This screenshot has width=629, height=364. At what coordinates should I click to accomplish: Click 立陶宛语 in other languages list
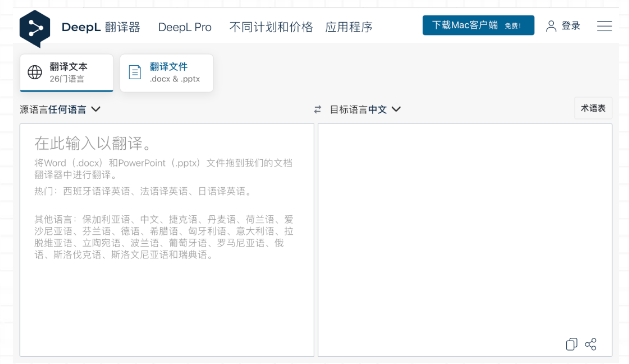(x=101, y=243)
